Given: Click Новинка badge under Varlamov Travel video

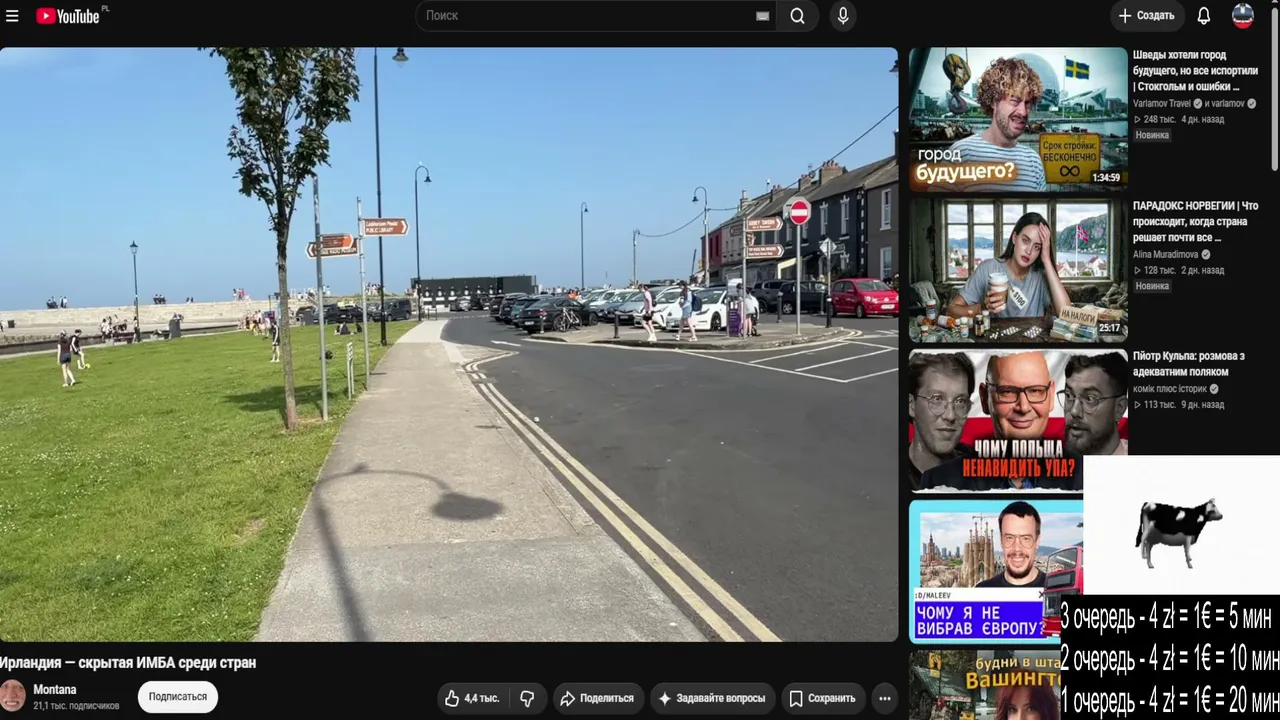Looking at the screenshot, I should tap(1152, 135).
